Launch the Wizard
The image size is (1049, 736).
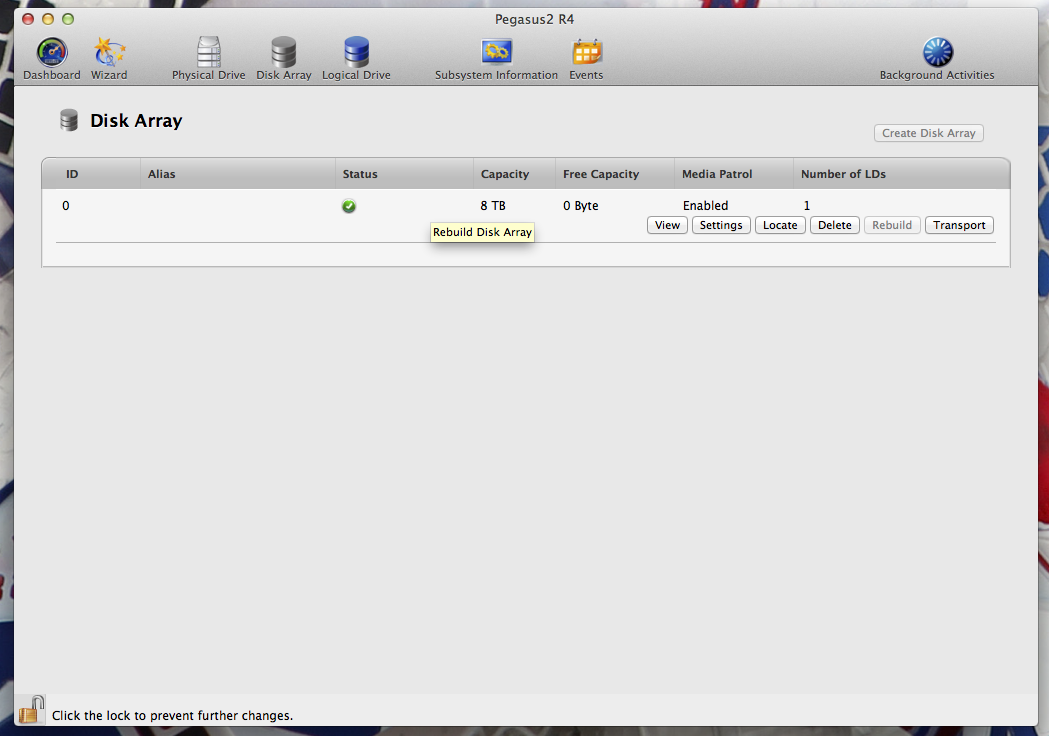pyautogui.click(x=108, y=57)
